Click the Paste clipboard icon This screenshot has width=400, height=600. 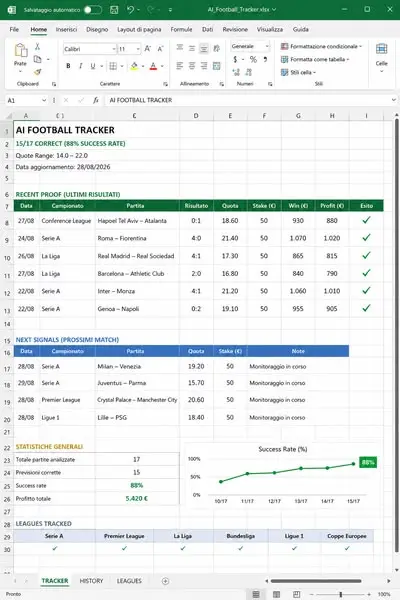click(21, 51)
